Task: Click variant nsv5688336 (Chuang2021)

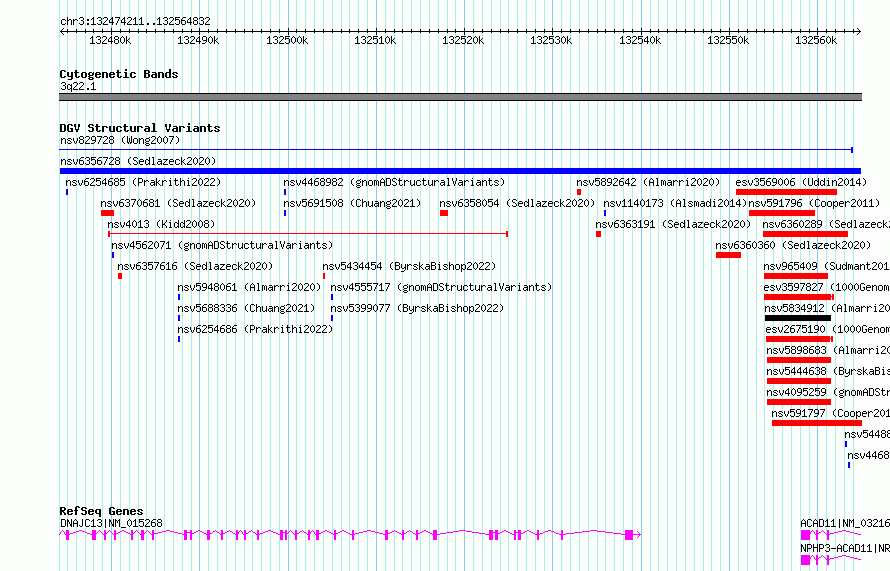Action: tap(246, 308)
